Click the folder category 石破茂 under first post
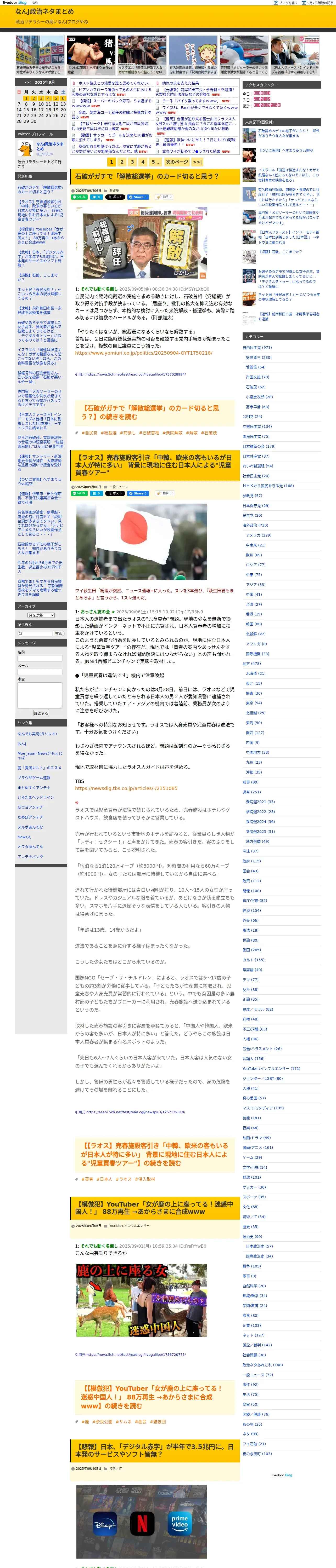Viewport: 336px width, 1568px height. coord(114,191)
